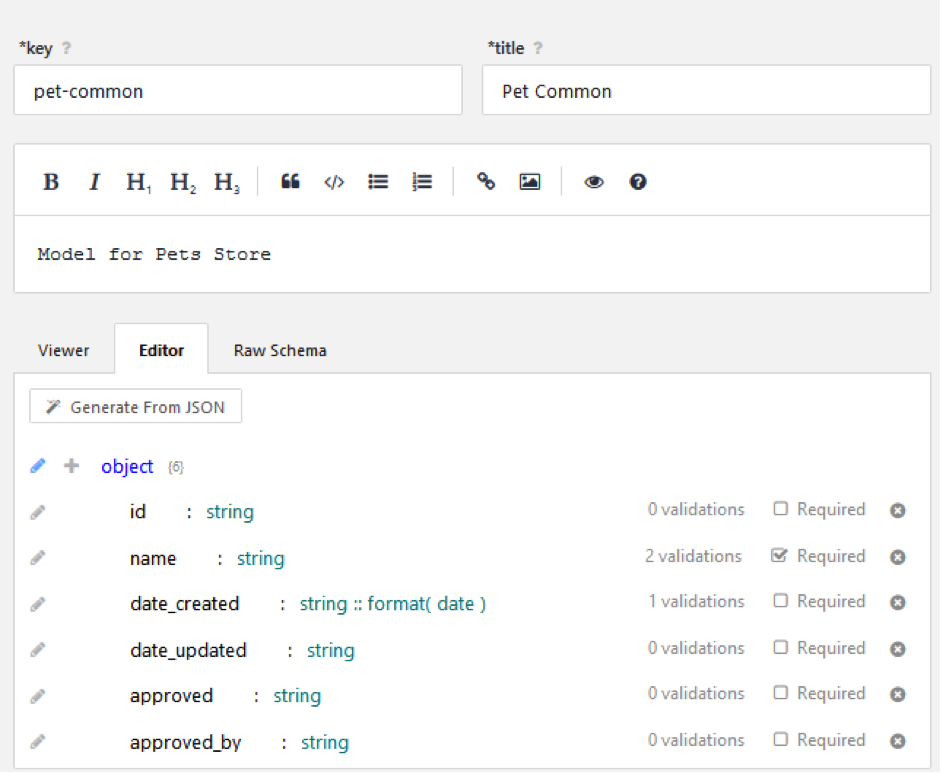Toggle italic formatting in the editor toolbar
The image size is (941, 773).
coord(95,182)
